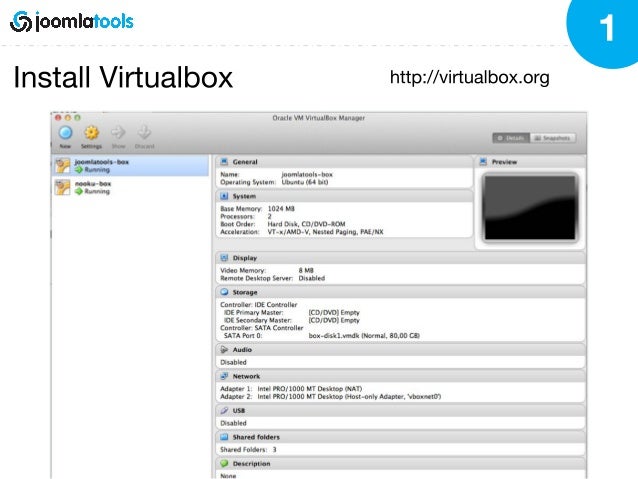Screen dimensions: 638x479
Task: Click the Network section icon
Action: tap(224, 376)
